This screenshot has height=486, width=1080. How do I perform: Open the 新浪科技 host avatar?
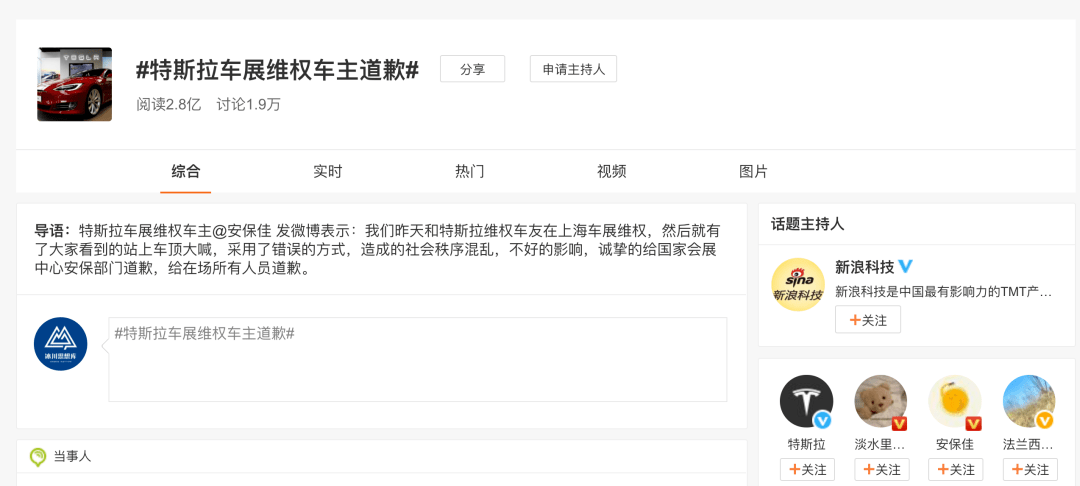[x=798, y=284]
